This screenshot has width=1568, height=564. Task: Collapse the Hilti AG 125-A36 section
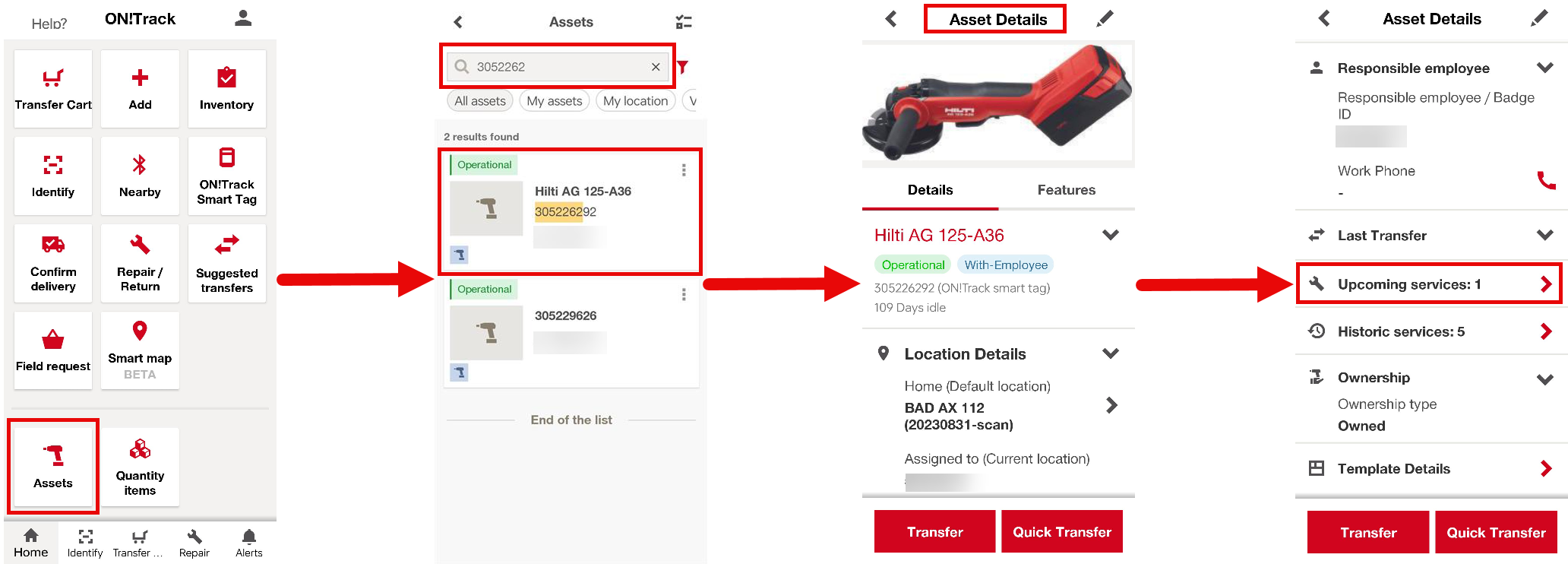pos(1110,235)
